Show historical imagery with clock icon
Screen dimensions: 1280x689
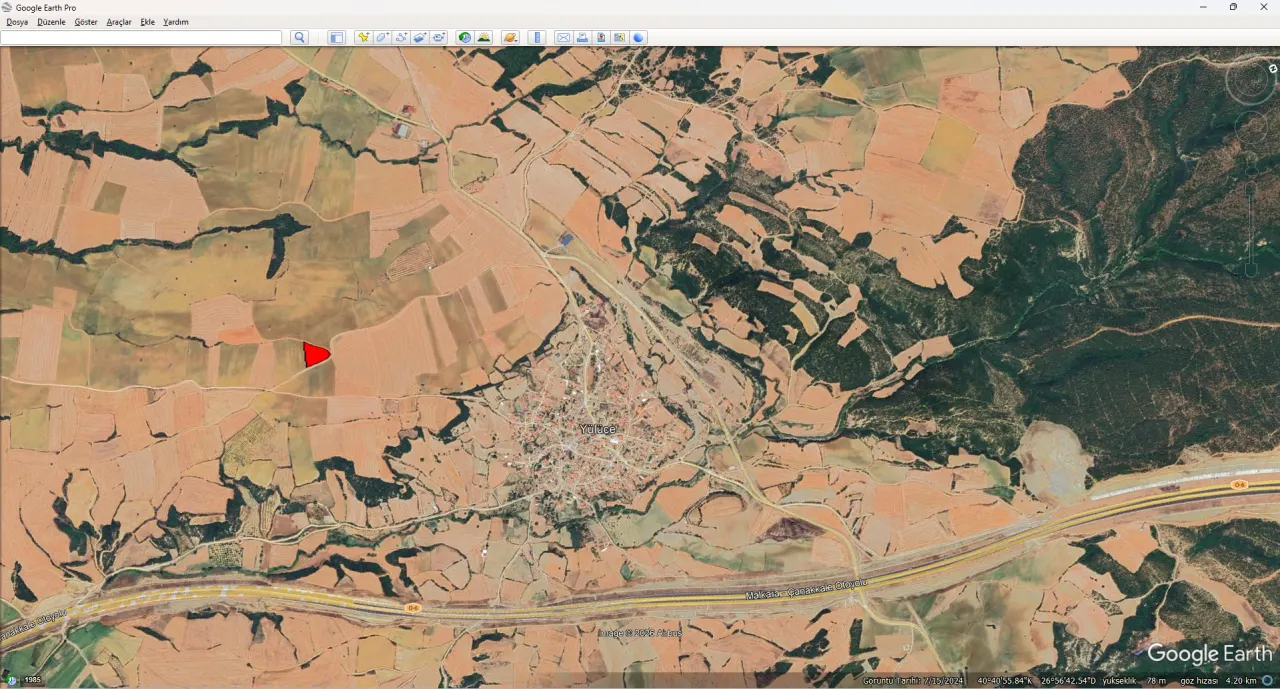tap(465, 37)
